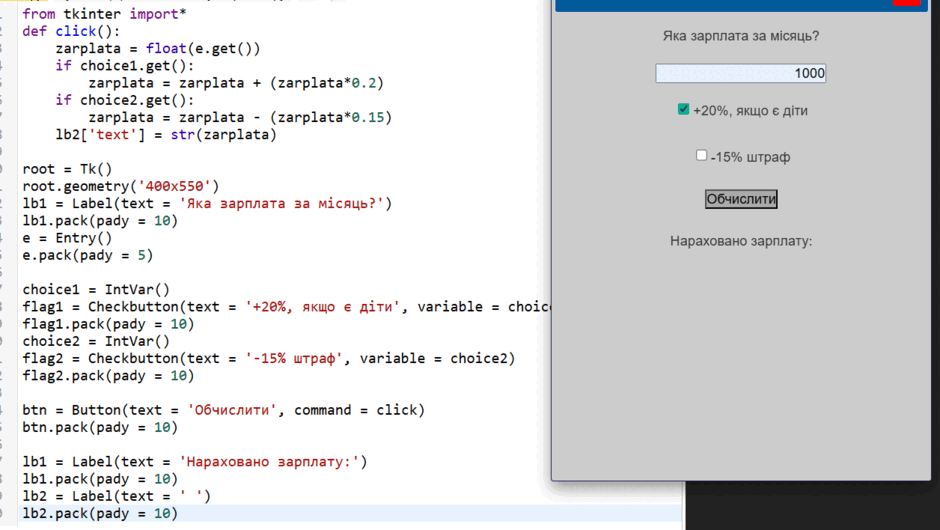Uncheck the '+20%, якщо є діти' checkbox
The width and height of the screenshot is (940, 530).
coord(683,109)
